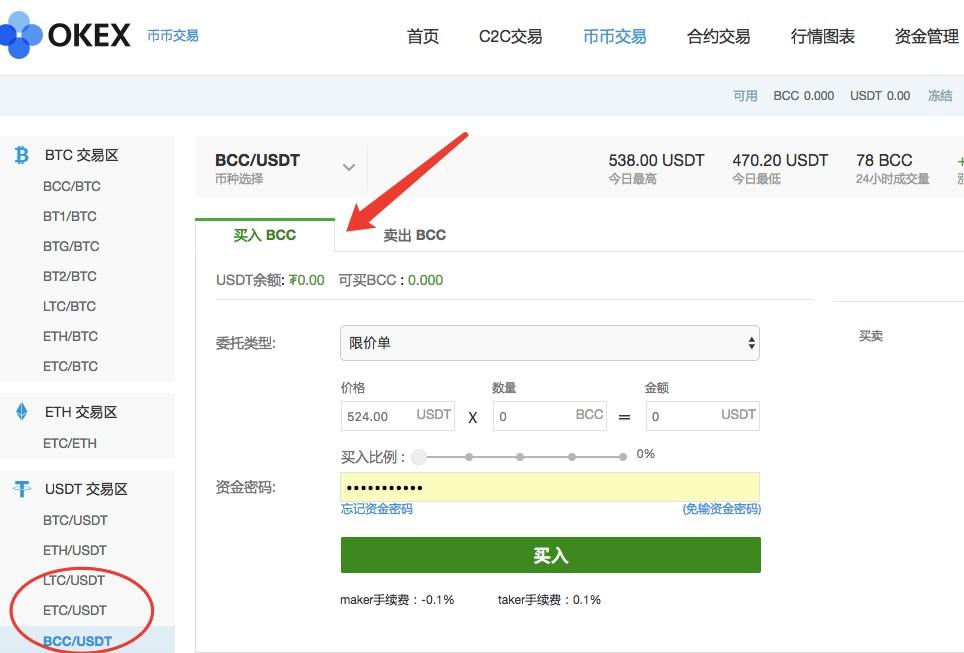Image resolution: width=964 pixels, height=653 pixels.
Task: Select the LTC/USDT trading pair
Action: (75, 580)
